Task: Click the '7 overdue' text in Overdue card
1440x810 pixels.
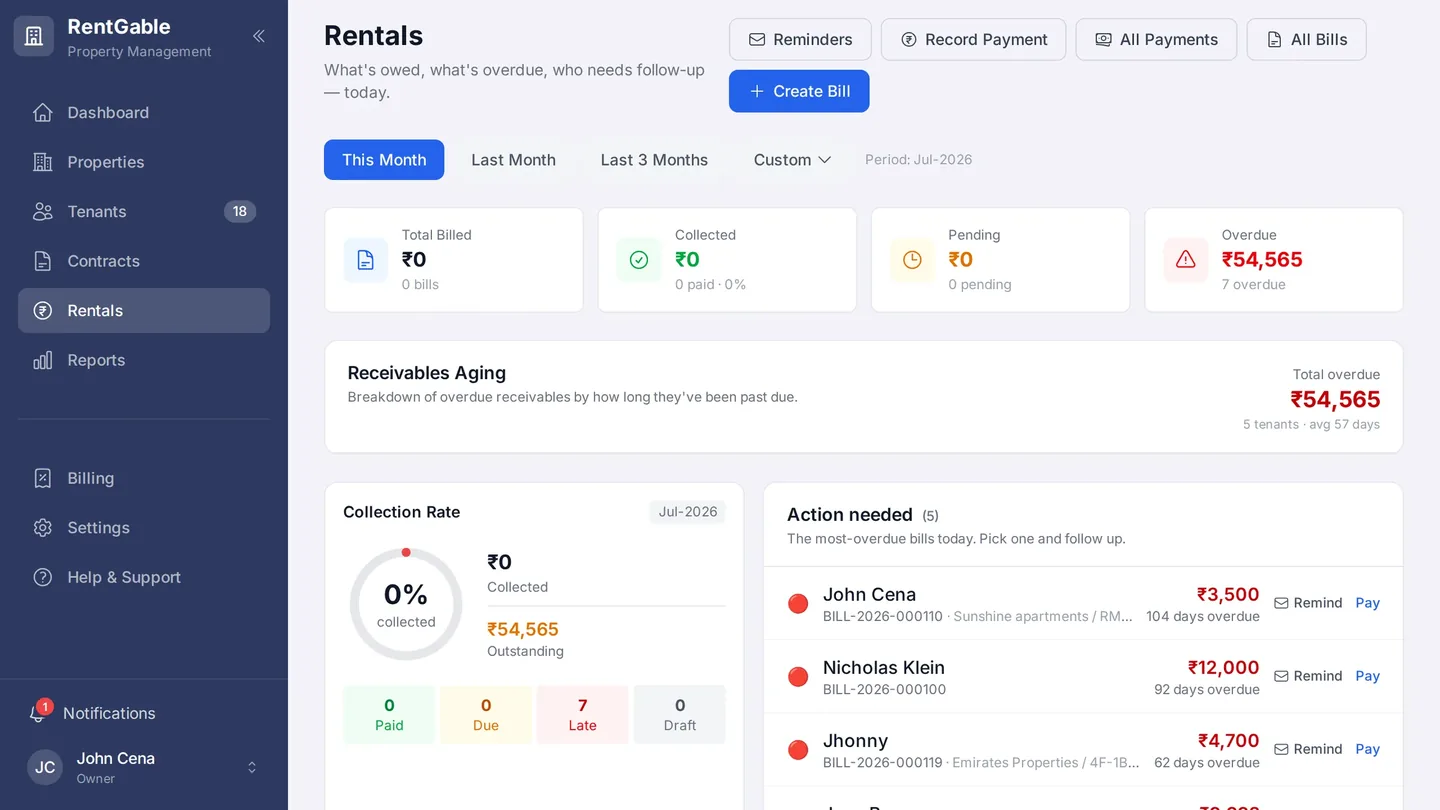Action: click(x=1254, y=285)
